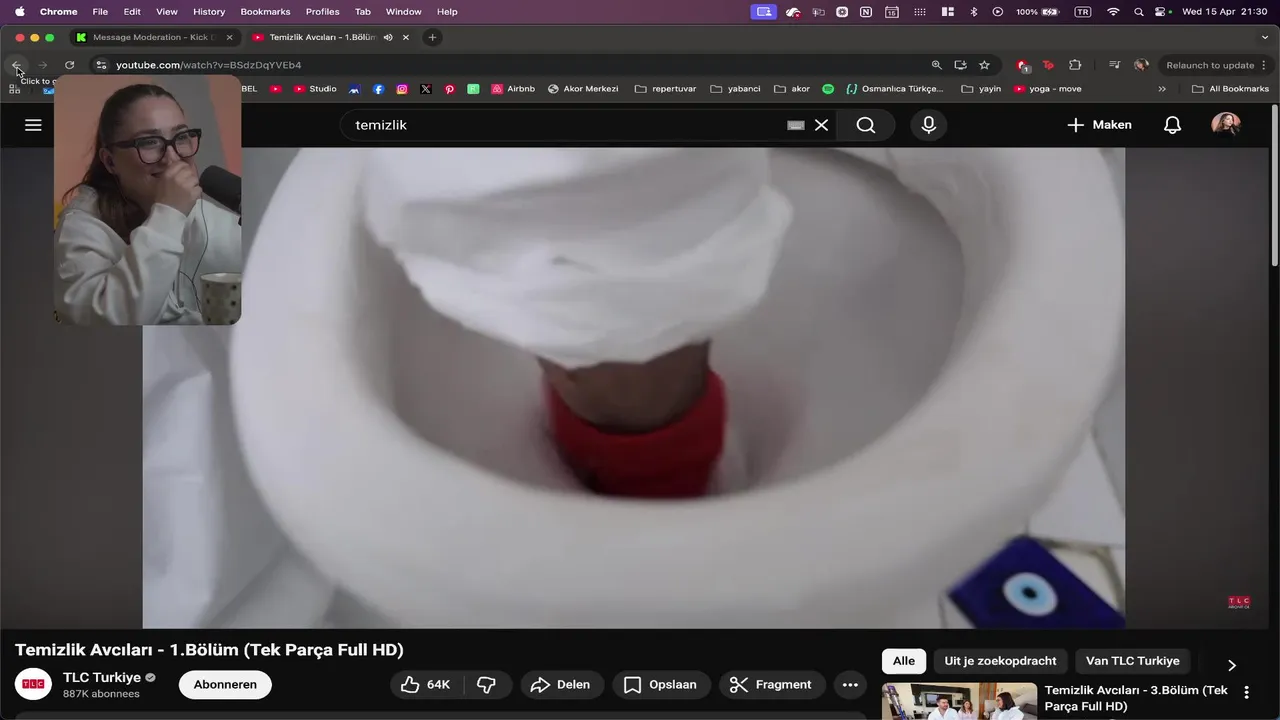Share the video via Delen
The image size is (1280, 720).
coord(561,685)
